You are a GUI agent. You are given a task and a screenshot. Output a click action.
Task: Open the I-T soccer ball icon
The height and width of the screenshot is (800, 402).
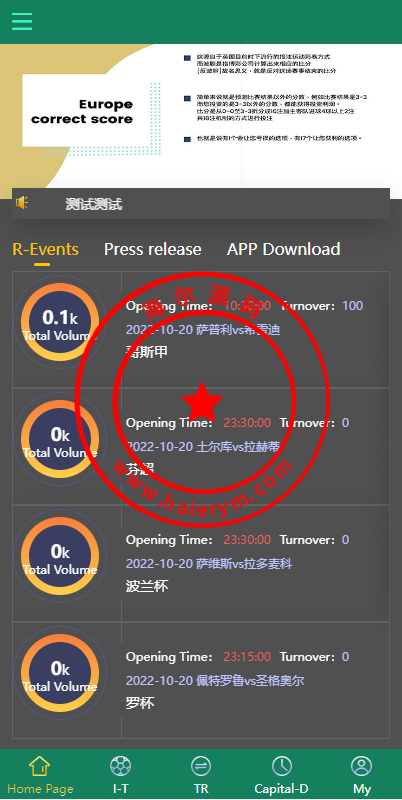120,766
